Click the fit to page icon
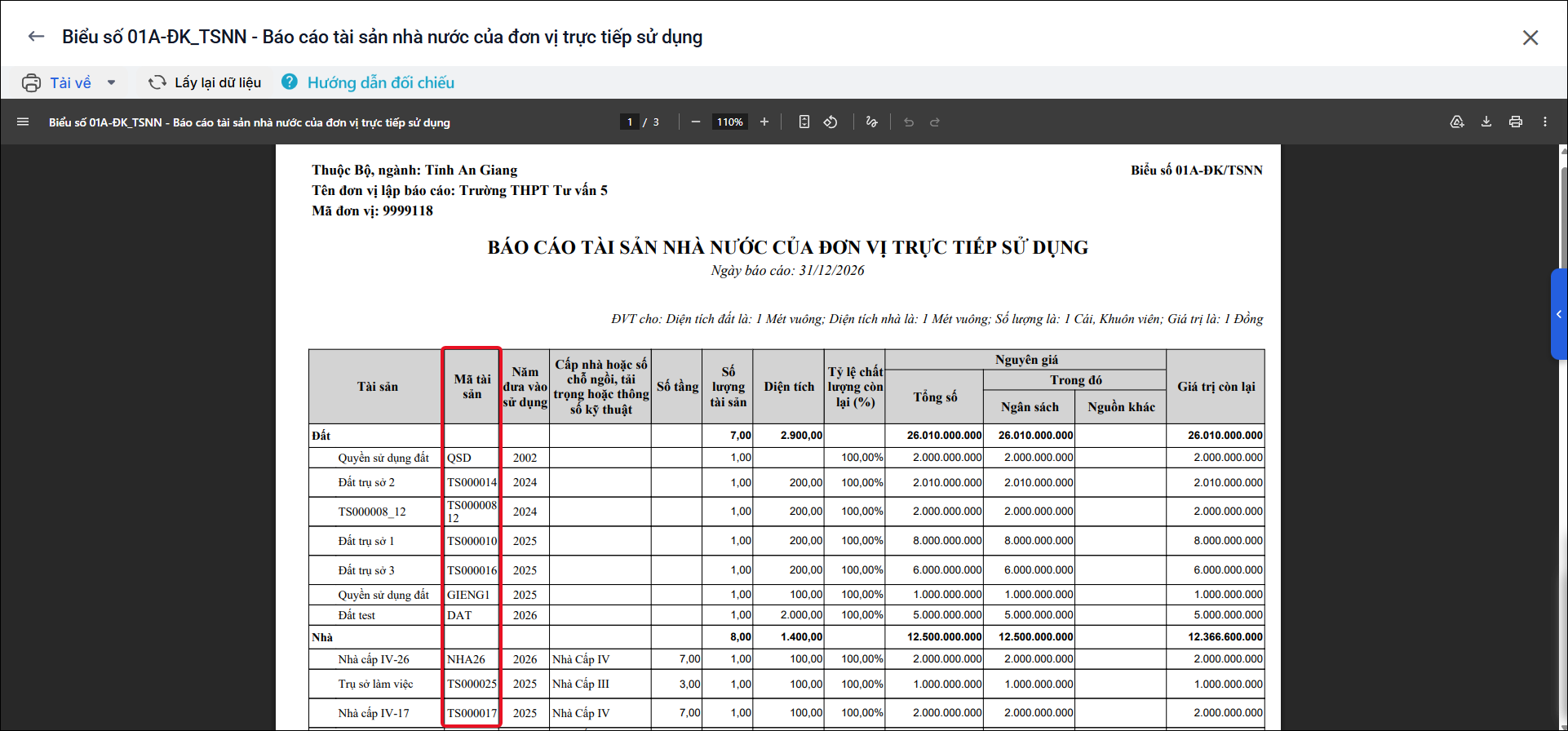 tap(804, 122)
